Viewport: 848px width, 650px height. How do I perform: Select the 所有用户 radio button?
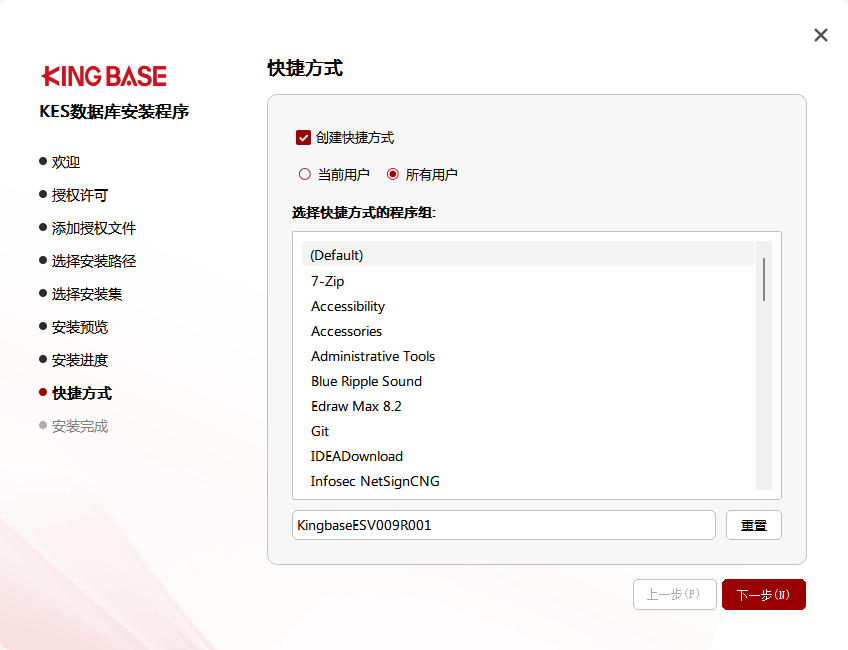[393, 174]
